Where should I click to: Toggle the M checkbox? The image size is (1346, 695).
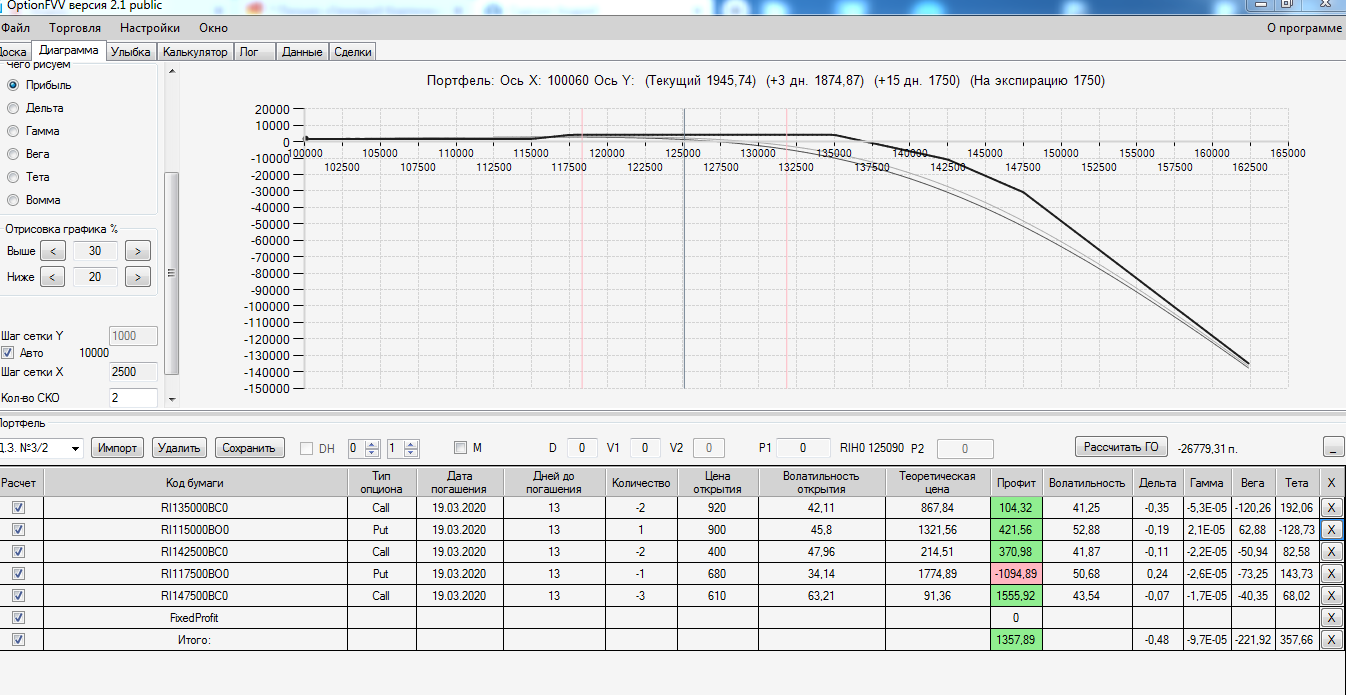pyautogui.click(x=460, y=448)
